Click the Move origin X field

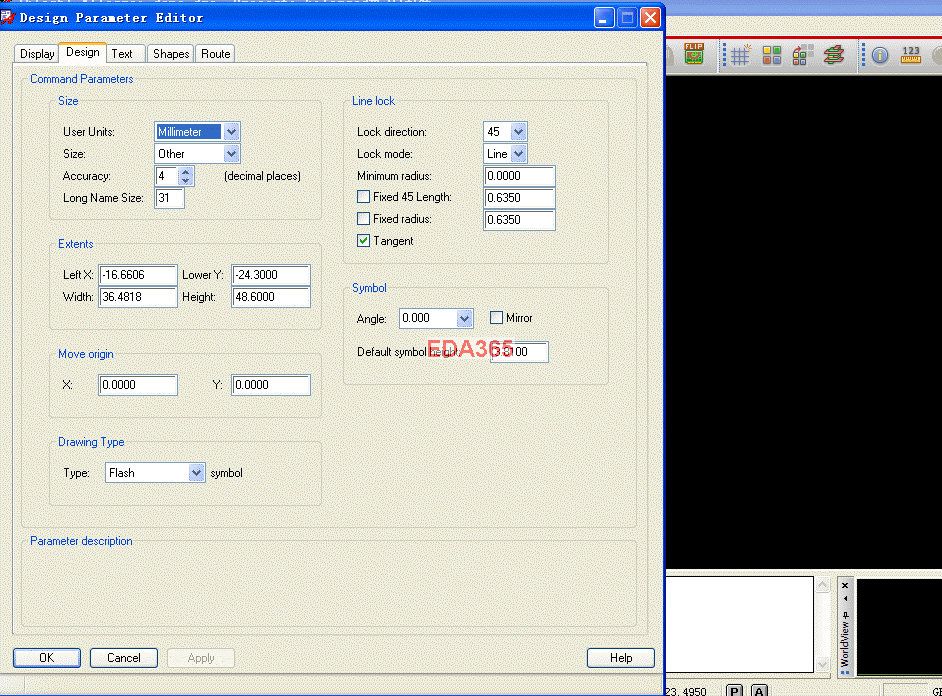tap(138, 384)
